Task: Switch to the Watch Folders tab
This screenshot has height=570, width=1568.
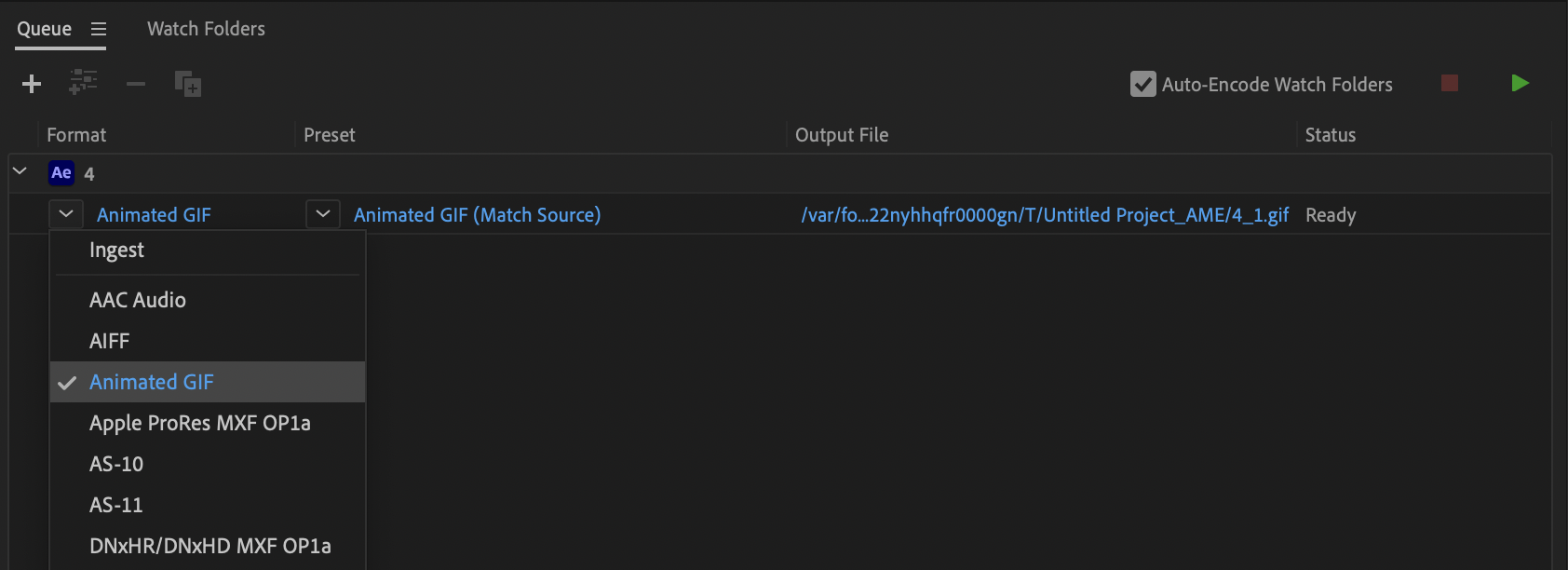Action: click(206, 29)
